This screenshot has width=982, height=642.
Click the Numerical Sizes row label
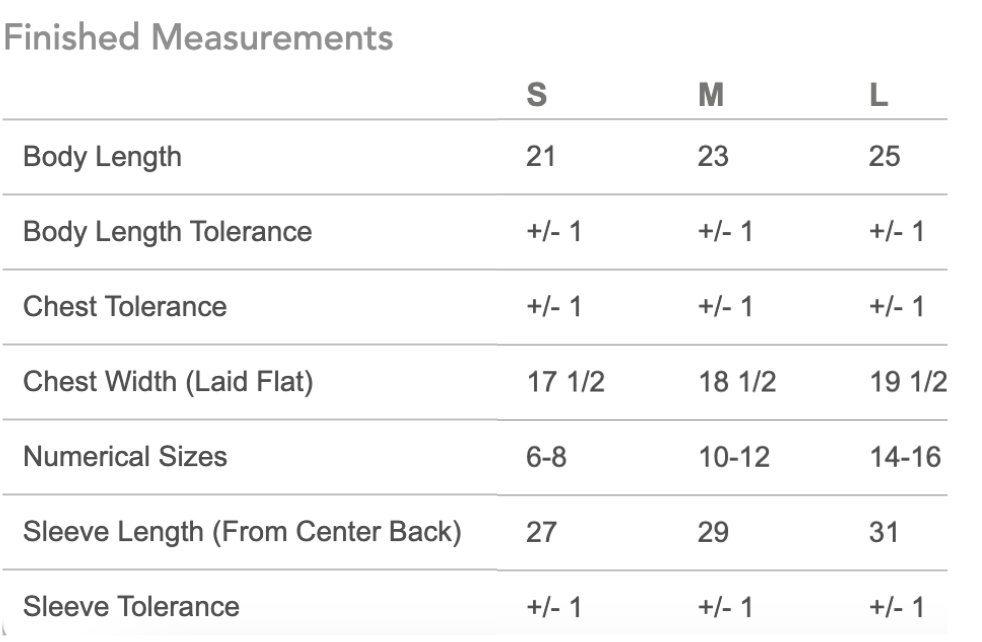(125, 456)
